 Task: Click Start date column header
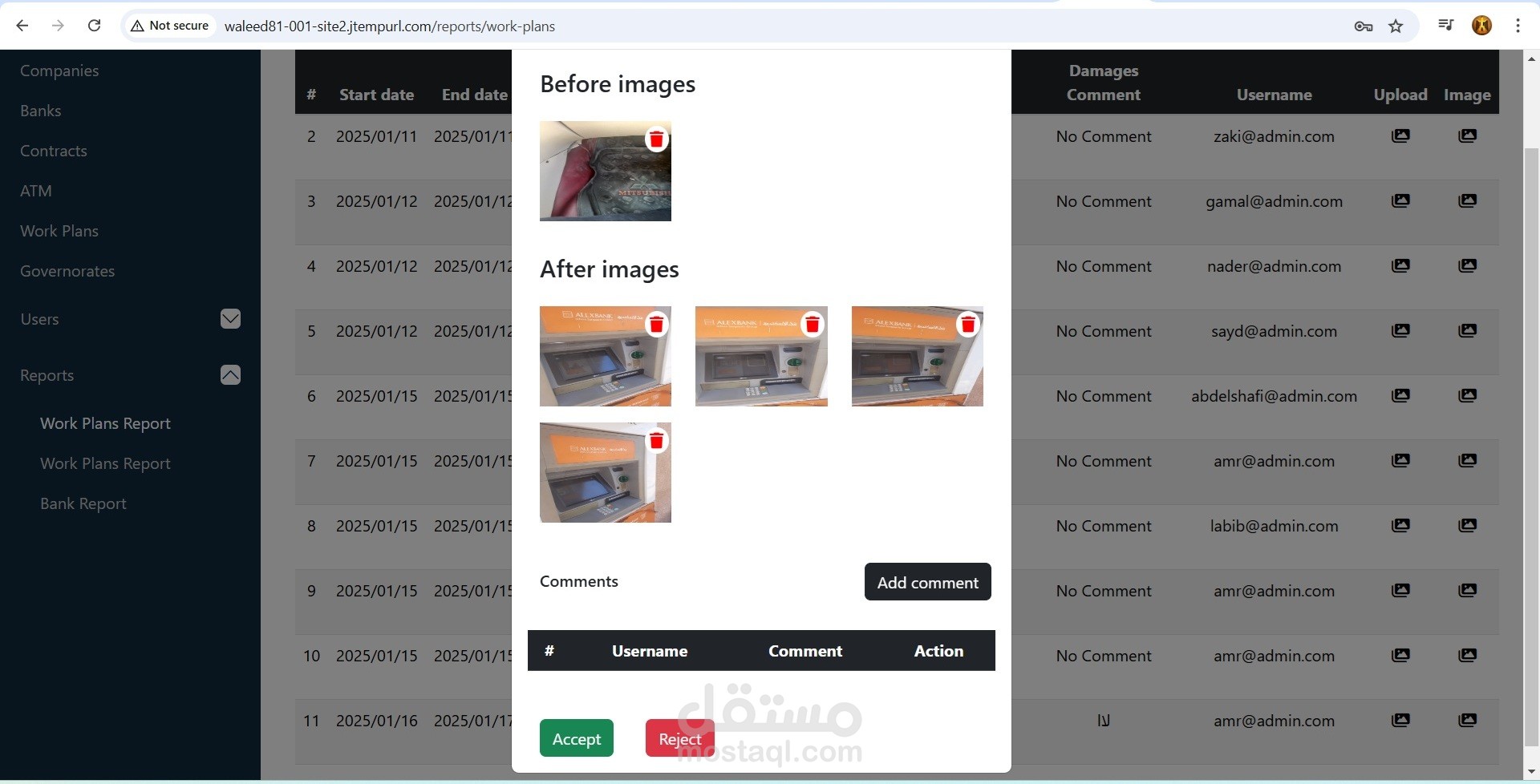[x=376, y=95]
